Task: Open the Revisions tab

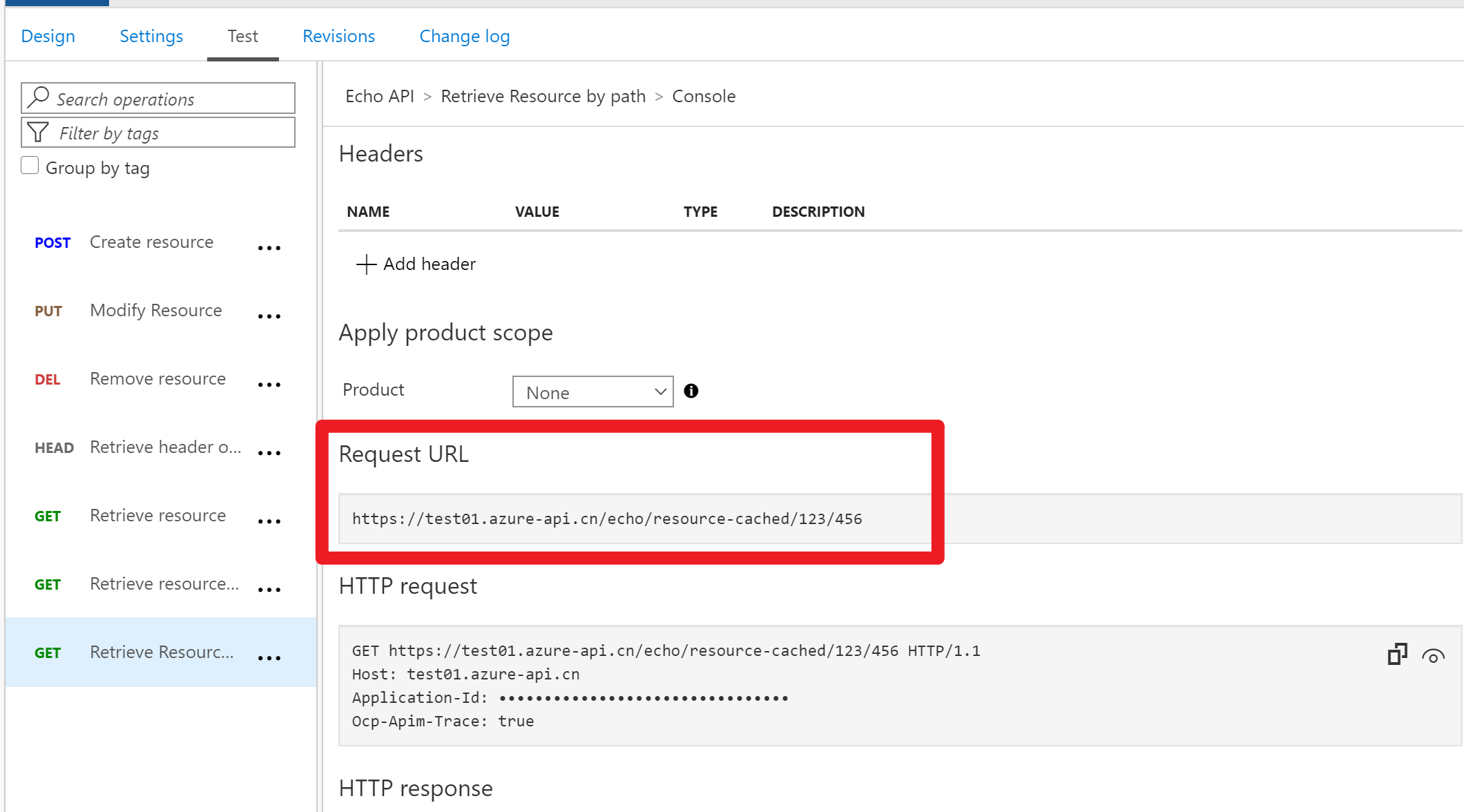Action: click(x=338, y=36)
